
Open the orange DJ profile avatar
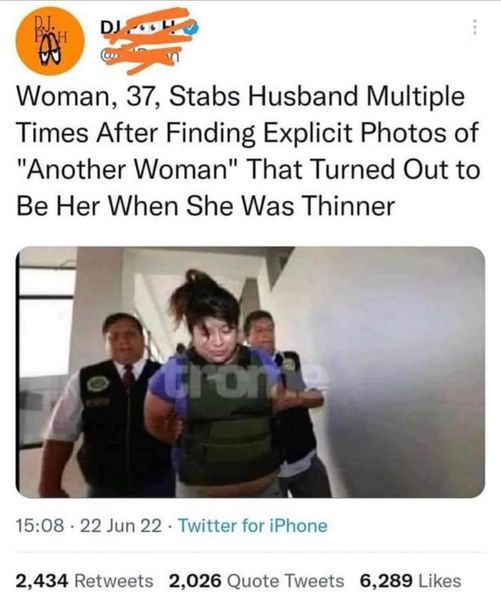pos(50,41)
